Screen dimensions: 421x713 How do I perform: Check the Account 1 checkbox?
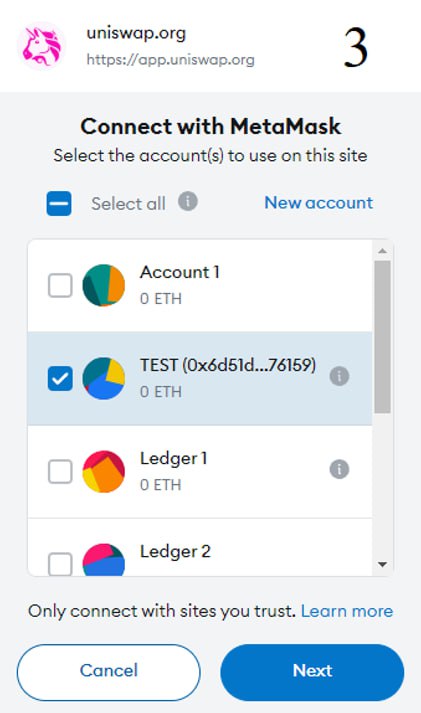click(x=60, y=285)
